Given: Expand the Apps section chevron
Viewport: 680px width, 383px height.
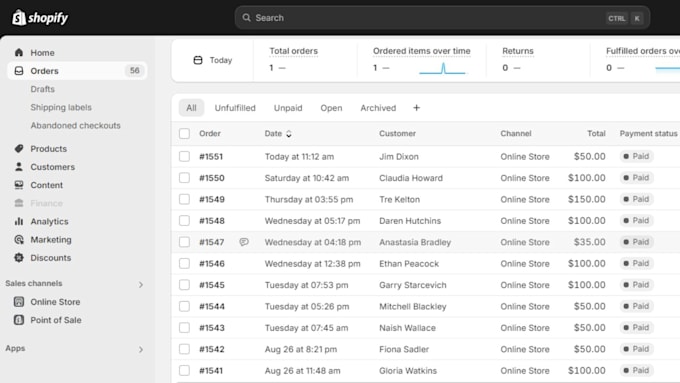Looking at the screenshot, I should pyautogui.click(x=141, y=350).
